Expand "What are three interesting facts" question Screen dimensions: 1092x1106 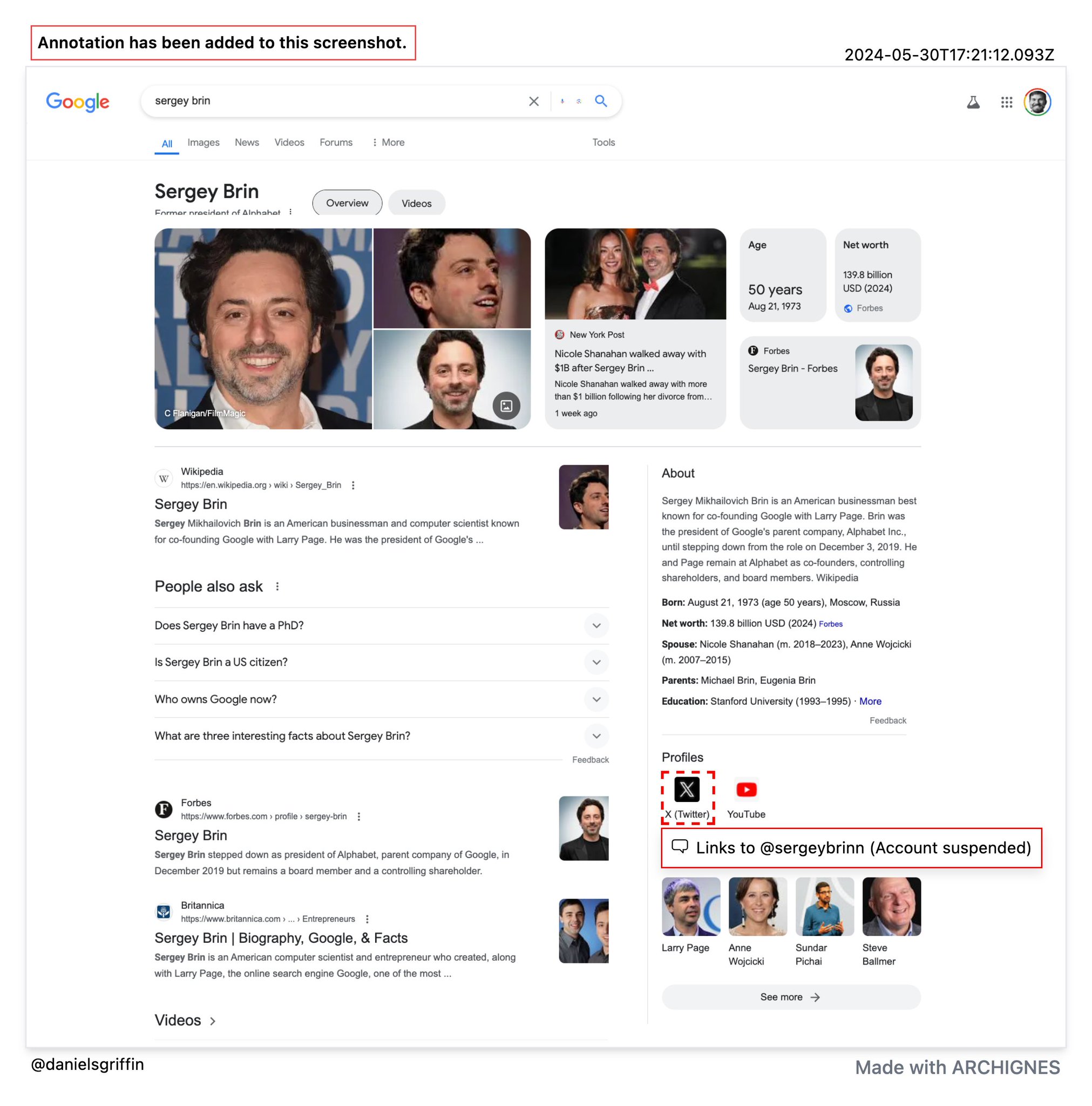(x=381, y=736)
